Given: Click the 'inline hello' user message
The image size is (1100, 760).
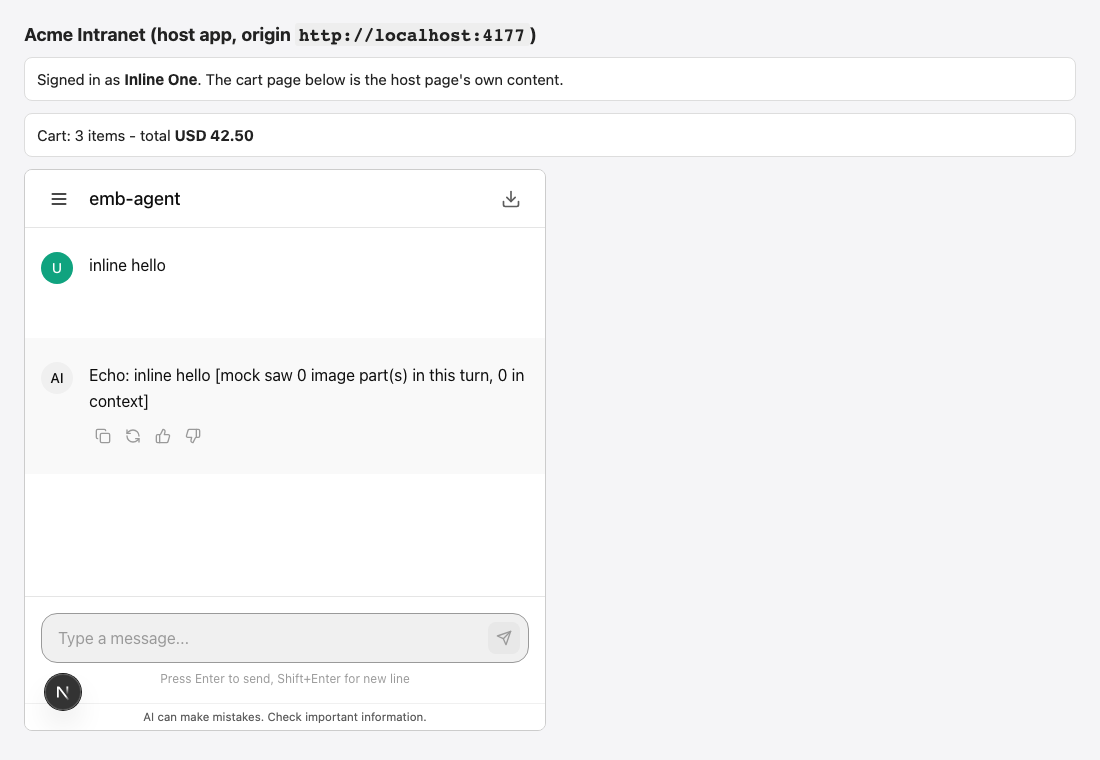Looking at the screenshot, I should pyautogui.click(x=127, y=265).
